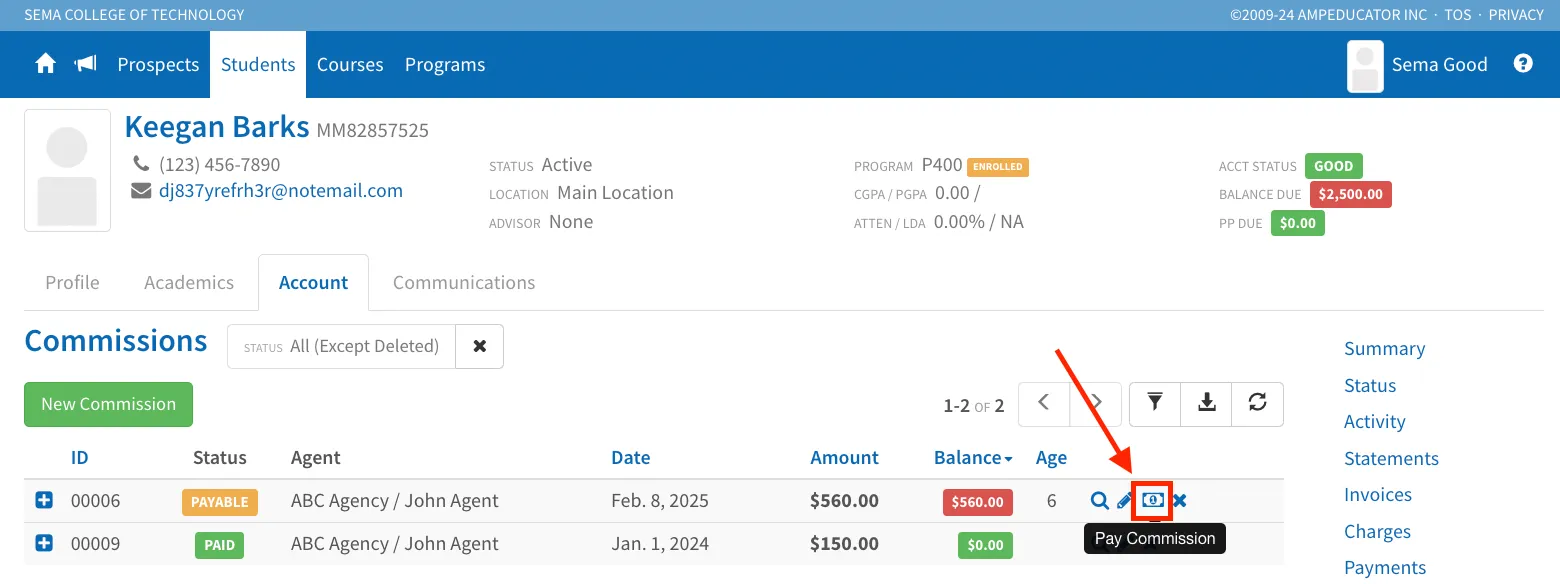Screen dimensions: 1560x584
Task: Click the Pay Commission icon for 00006
Action: (1153, 500)
